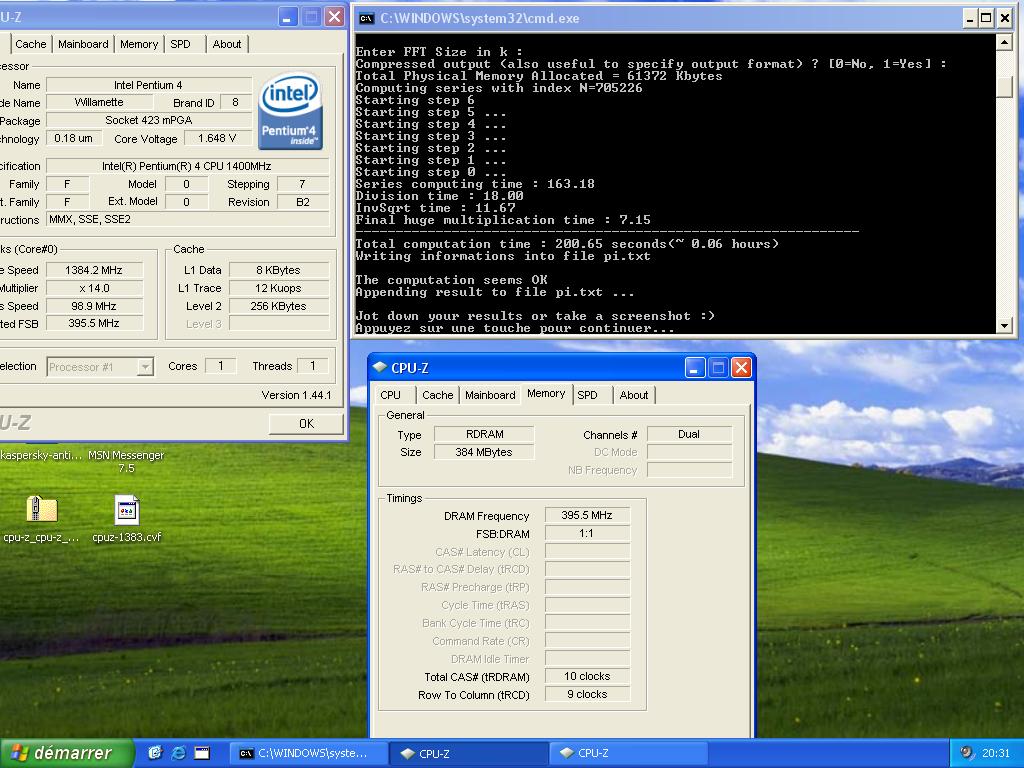
Task: Close the CPU-Z memory window
Action: pos(741,368)
